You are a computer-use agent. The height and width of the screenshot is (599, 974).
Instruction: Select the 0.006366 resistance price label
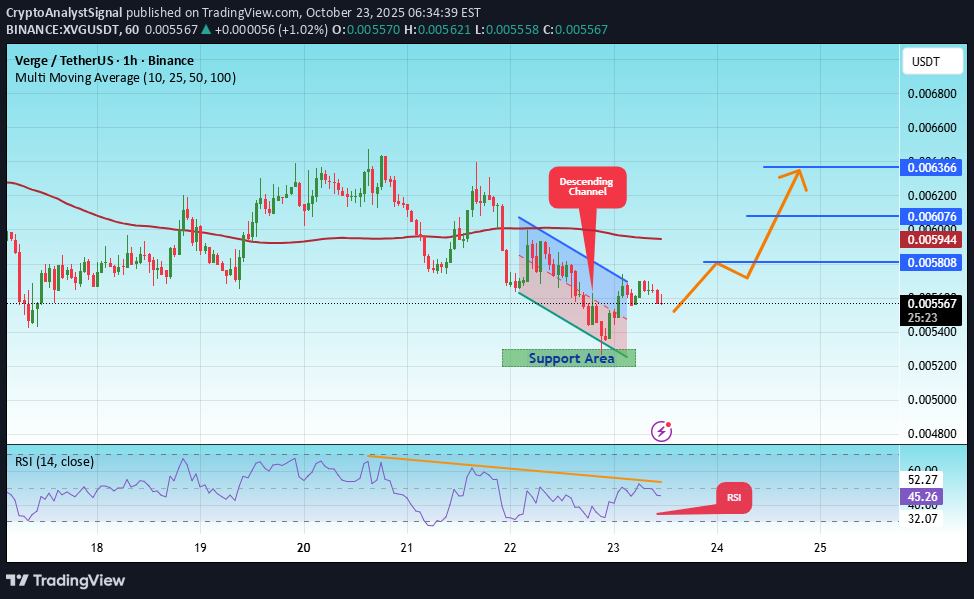click(x=930, y=168)
